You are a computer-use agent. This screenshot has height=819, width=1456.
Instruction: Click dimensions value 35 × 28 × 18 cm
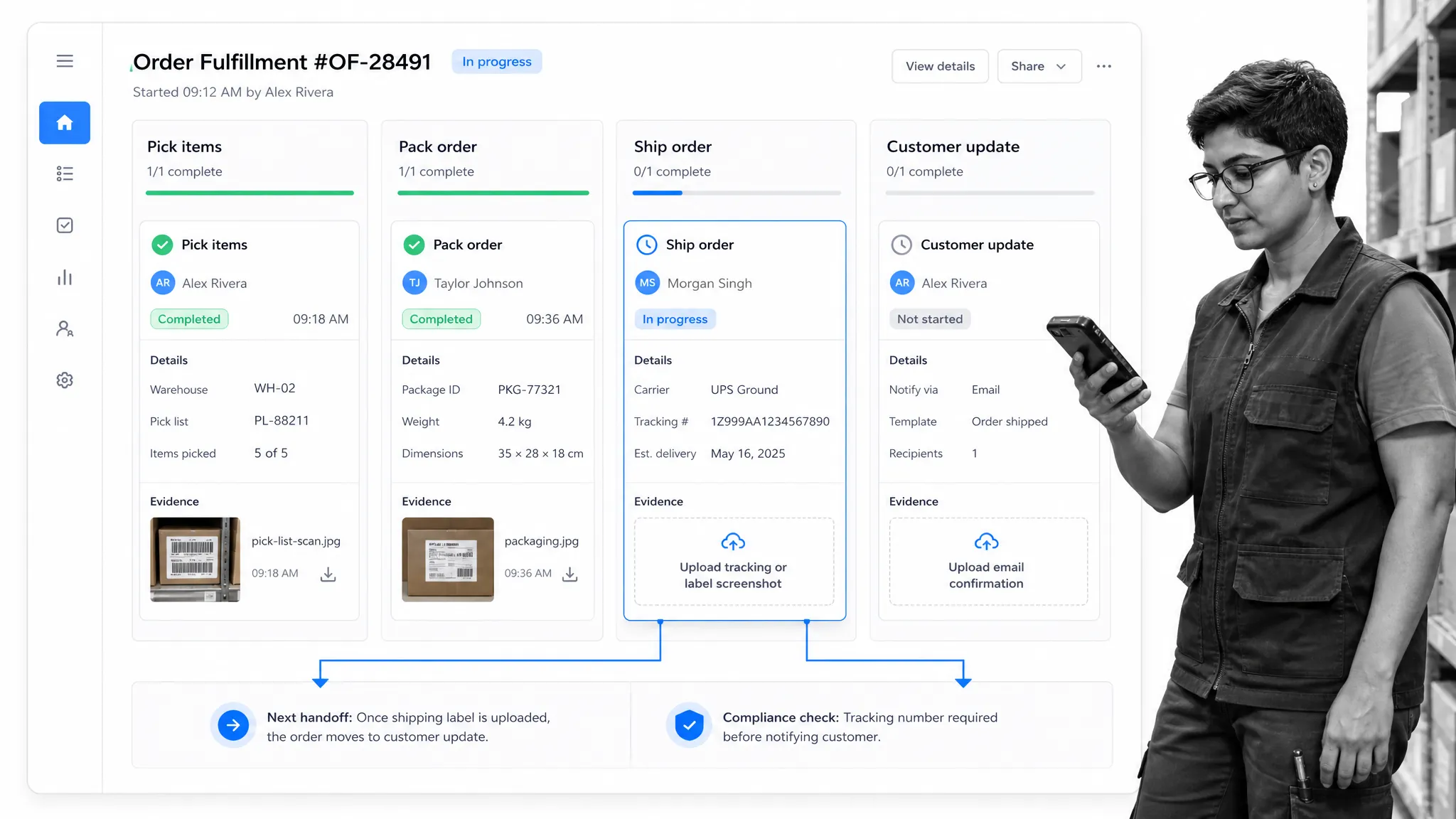click(540, 454)
